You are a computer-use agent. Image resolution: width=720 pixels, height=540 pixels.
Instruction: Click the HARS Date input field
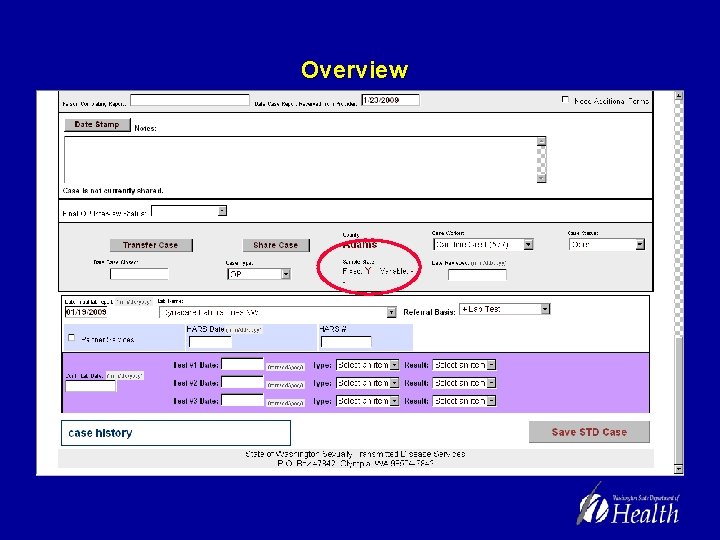pos(210,342)
